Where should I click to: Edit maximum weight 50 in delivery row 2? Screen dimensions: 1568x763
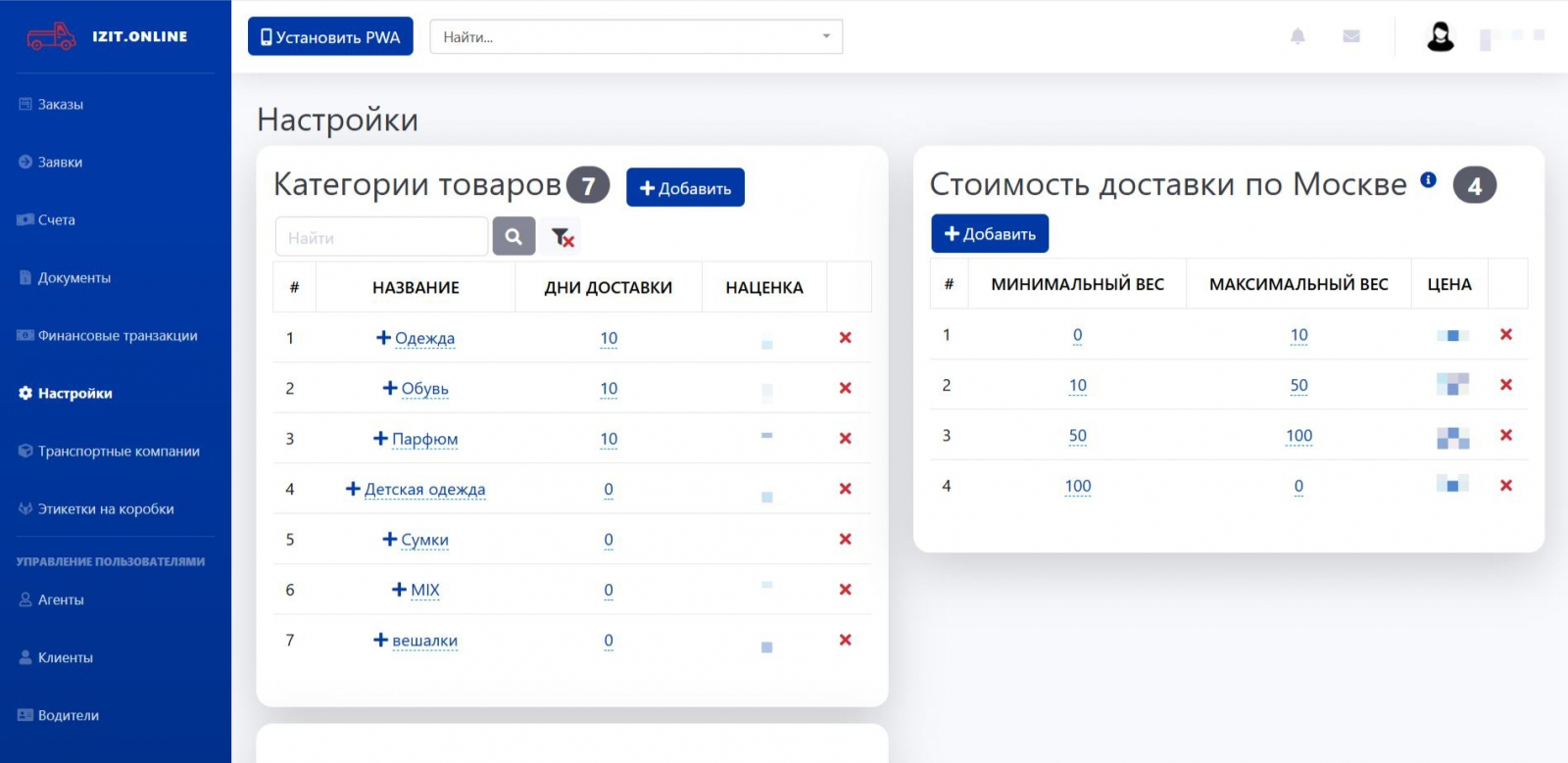(1298, 385)
